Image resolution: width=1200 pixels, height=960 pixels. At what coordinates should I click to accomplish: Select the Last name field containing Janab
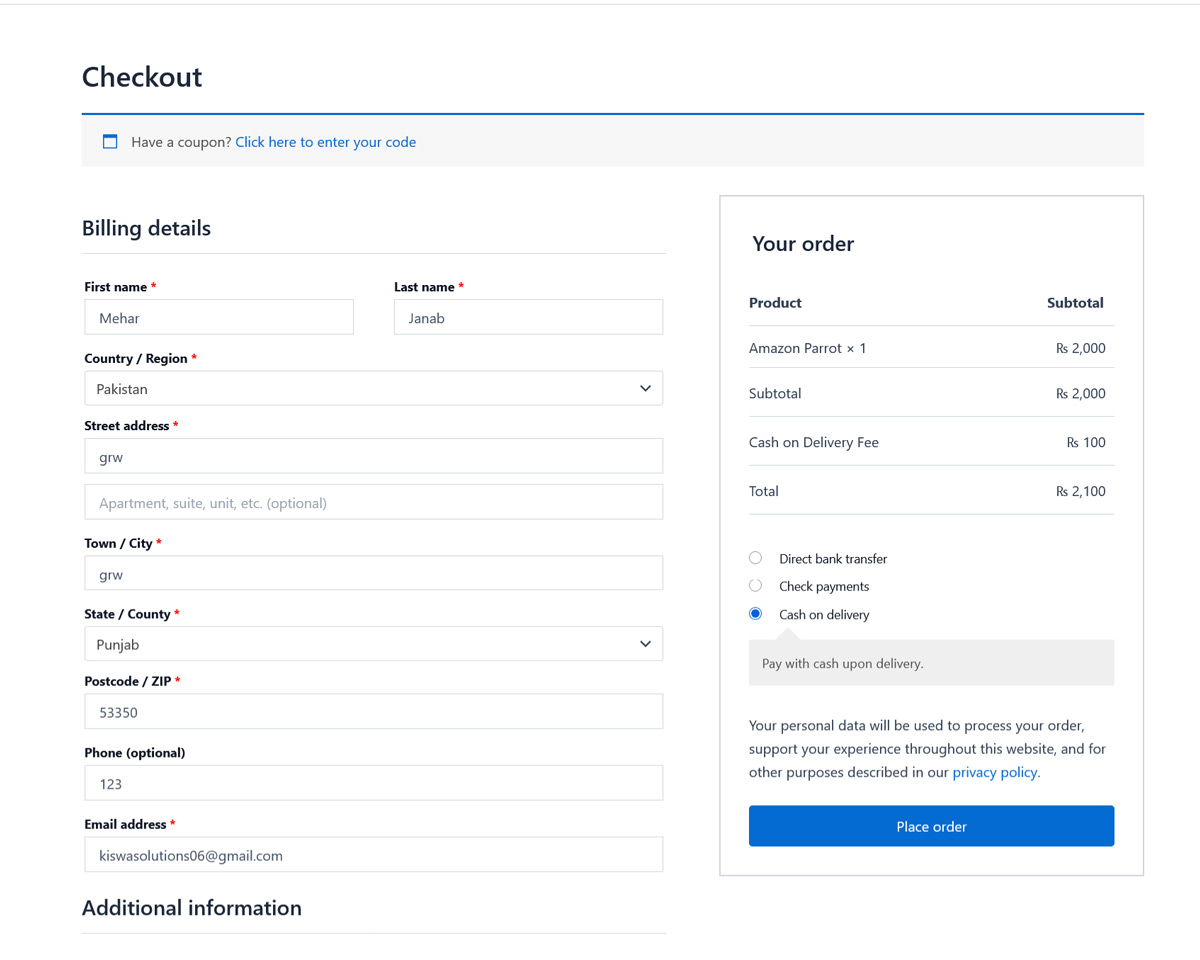click(x=528, y=316)
